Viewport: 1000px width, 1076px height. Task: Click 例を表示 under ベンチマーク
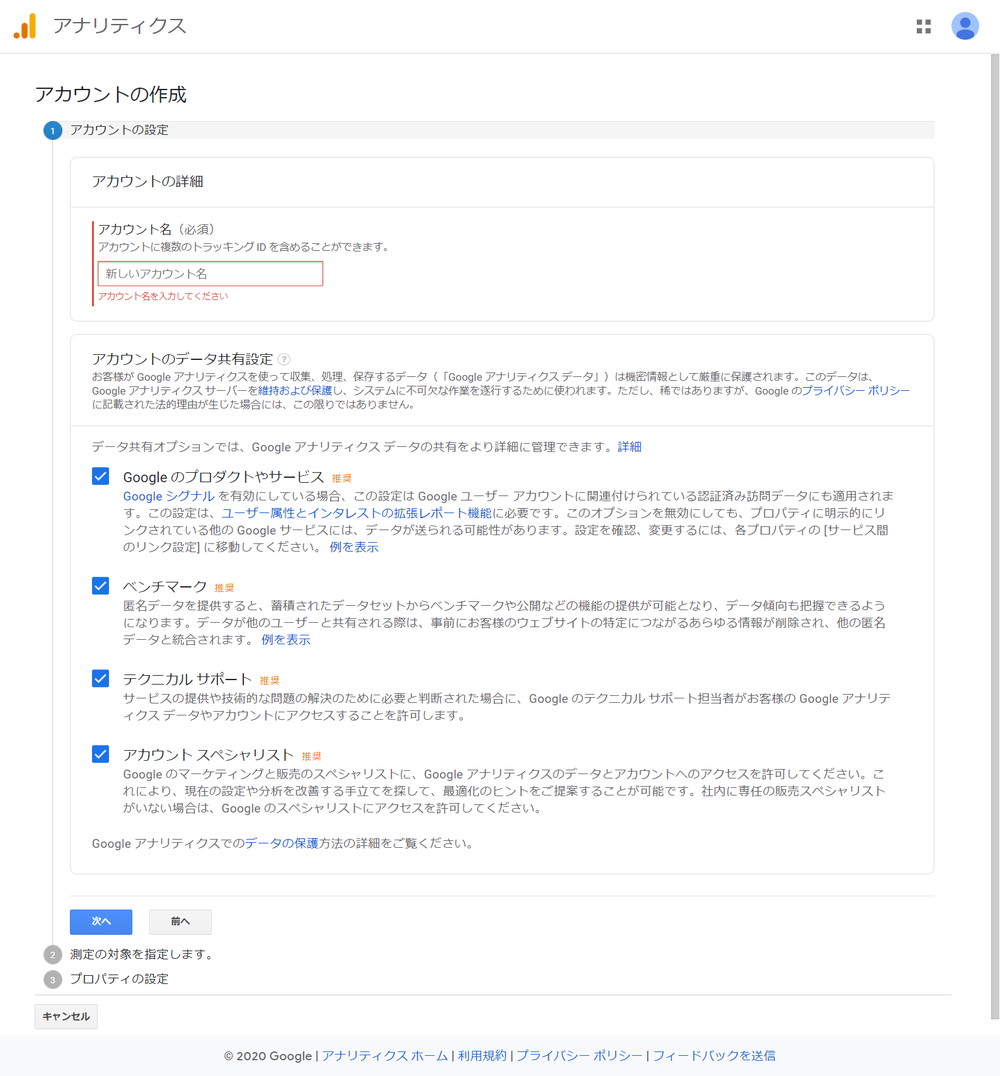[286, 640]
